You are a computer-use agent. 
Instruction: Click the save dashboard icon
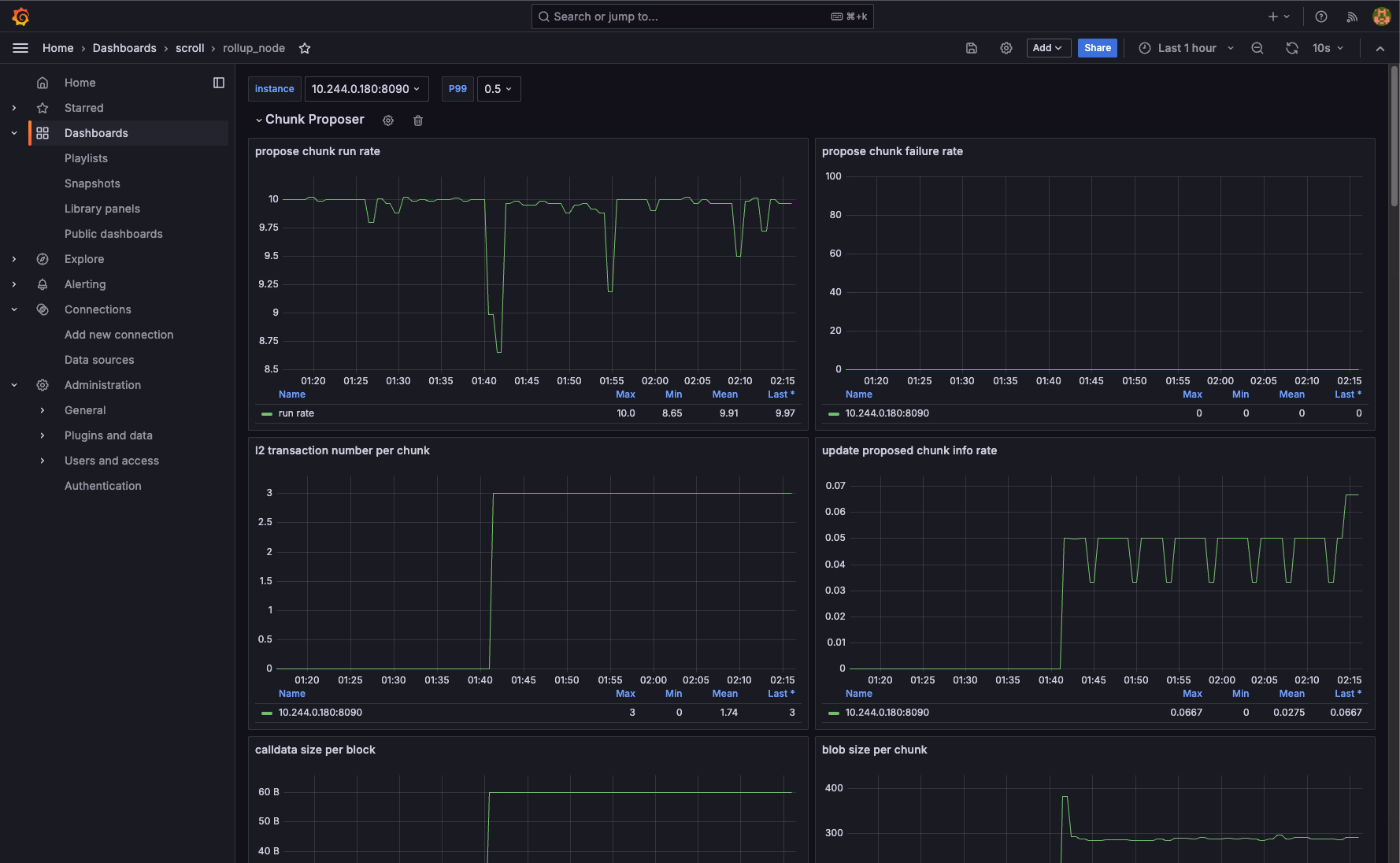(972, 48)
